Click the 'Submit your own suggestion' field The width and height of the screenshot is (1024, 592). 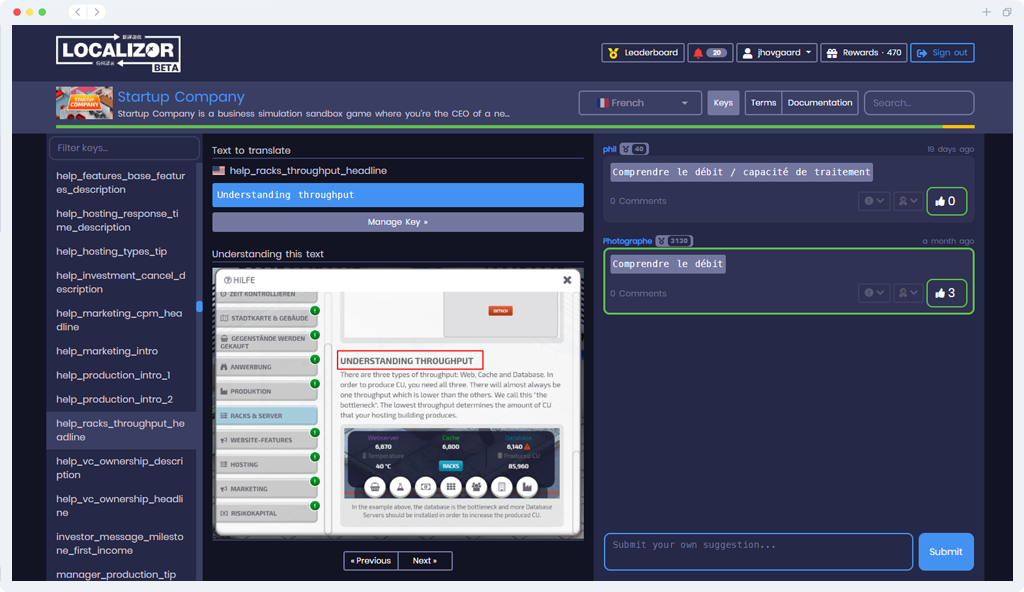tap(757, 551)
